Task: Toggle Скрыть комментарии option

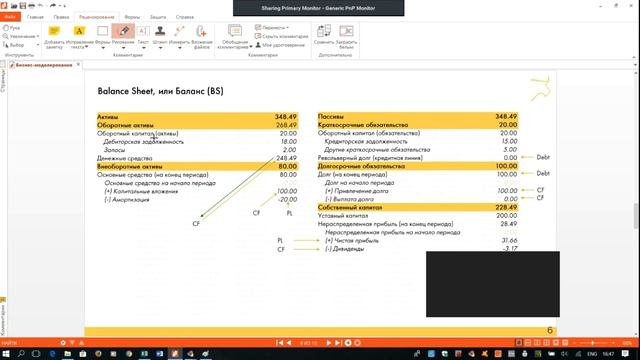Action: [282, 36]
